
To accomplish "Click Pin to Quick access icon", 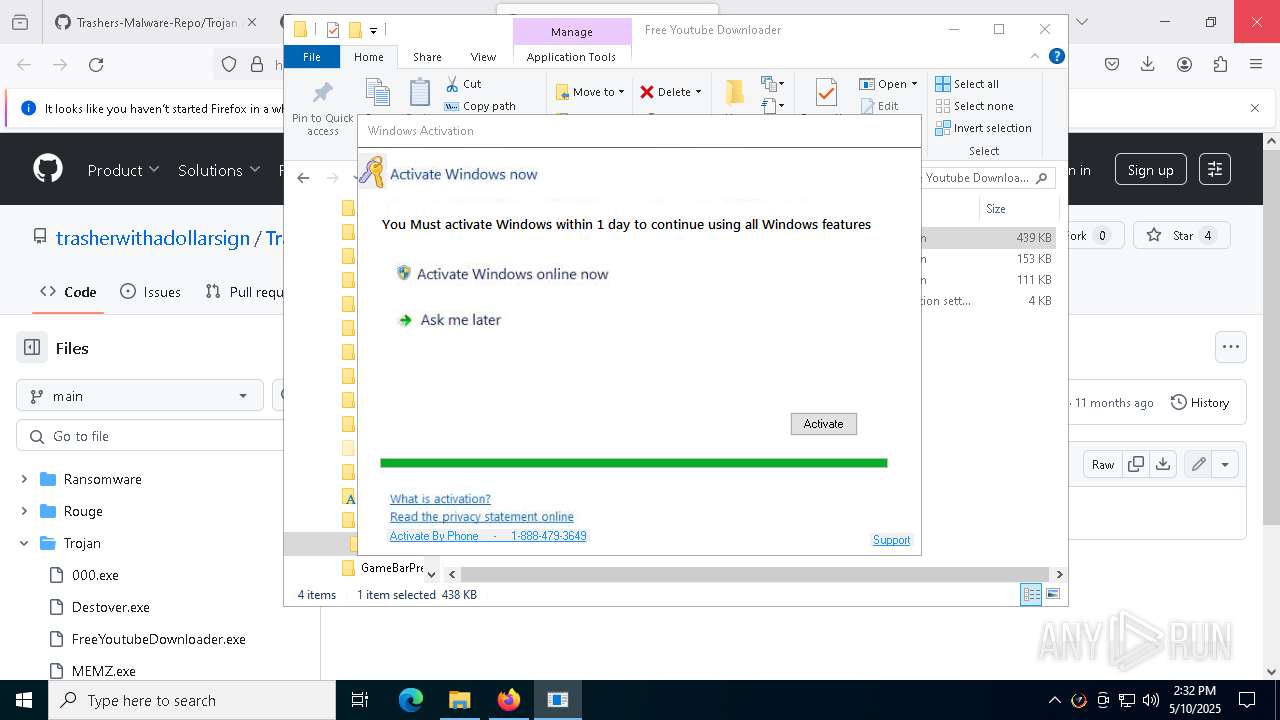I will pos(322,93).
